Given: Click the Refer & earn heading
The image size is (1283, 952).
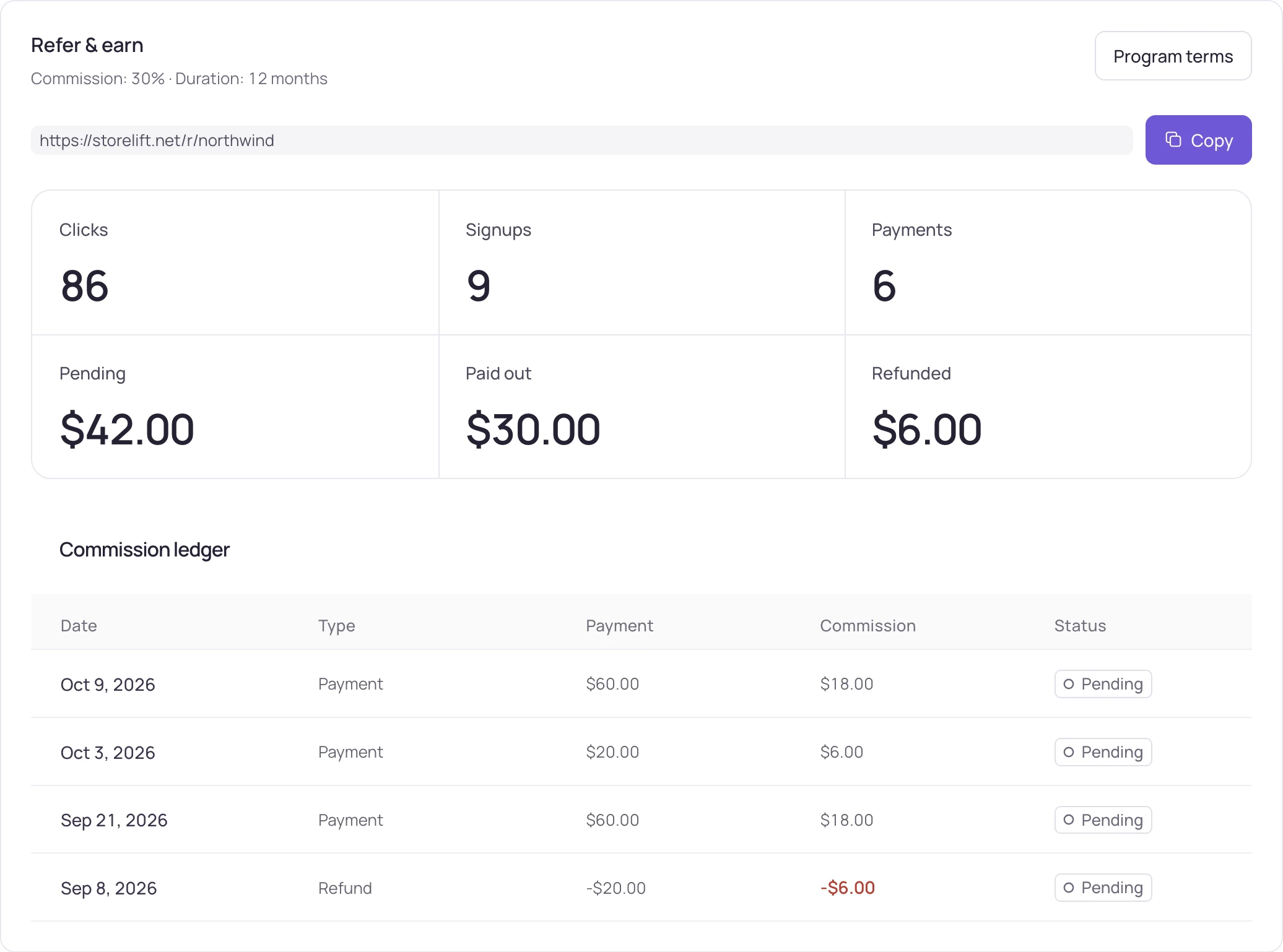Looking at the screenshot, I should pyautogui.click(x=87, y=45).
